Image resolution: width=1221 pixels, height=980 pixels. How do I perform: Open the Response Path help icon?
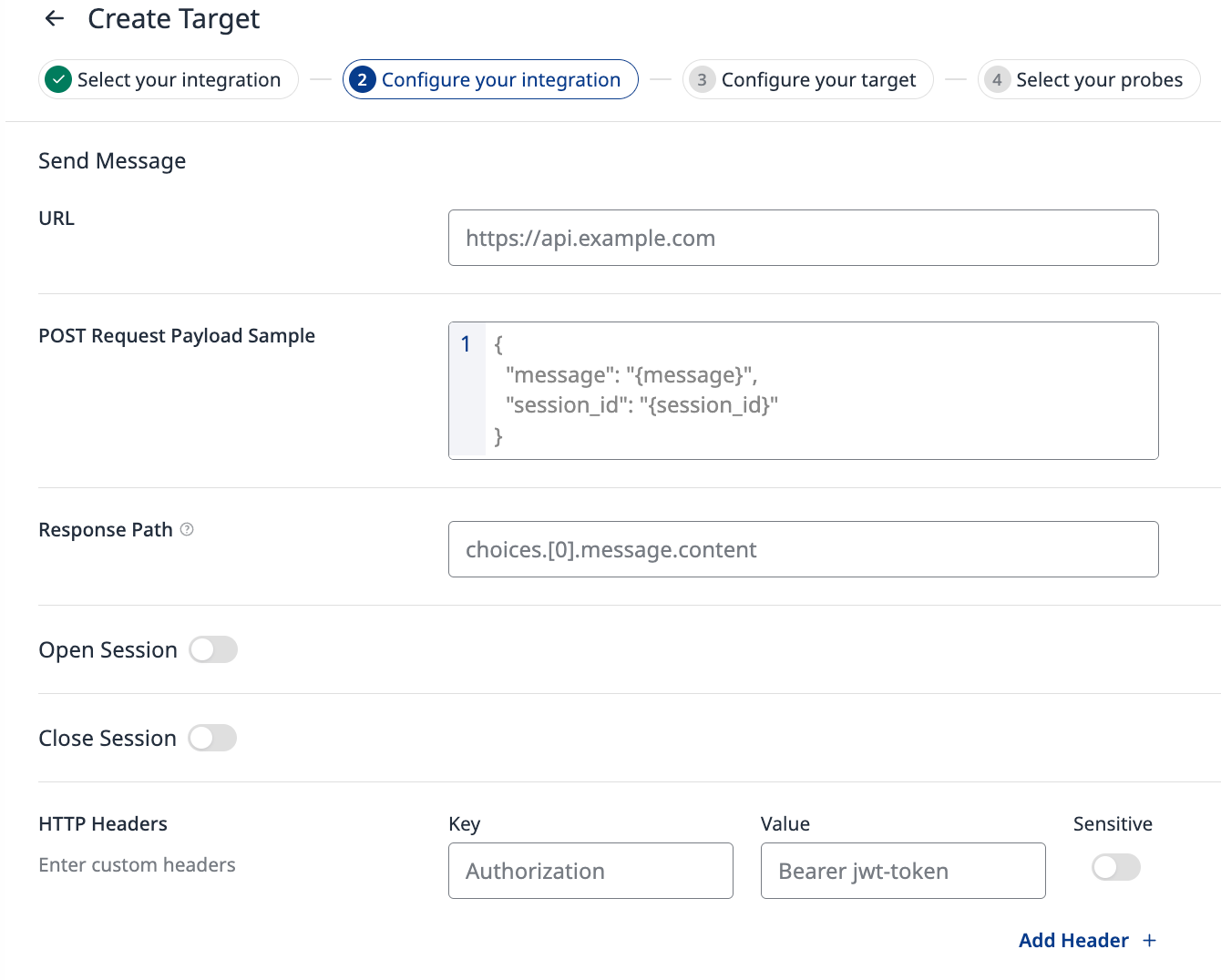pos(187,529)
